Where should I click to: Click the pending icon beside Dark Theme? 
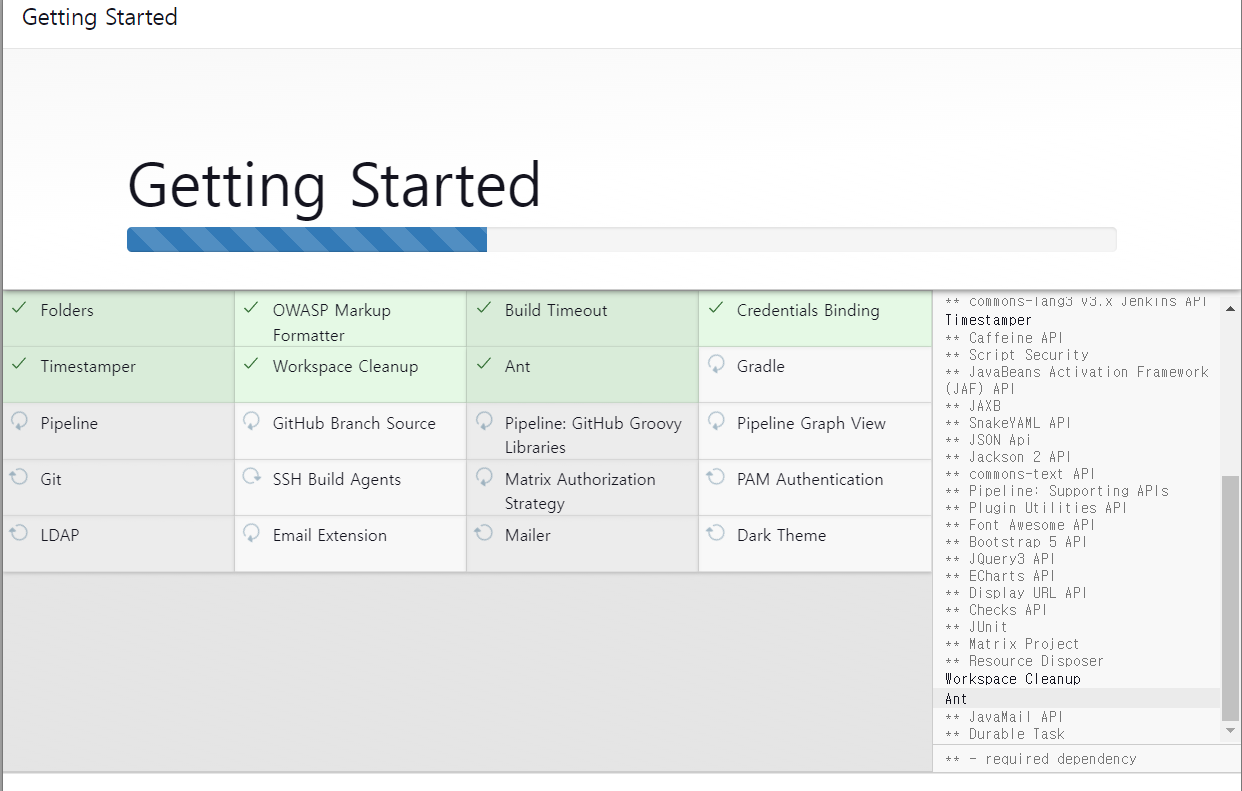click(716, 533)
